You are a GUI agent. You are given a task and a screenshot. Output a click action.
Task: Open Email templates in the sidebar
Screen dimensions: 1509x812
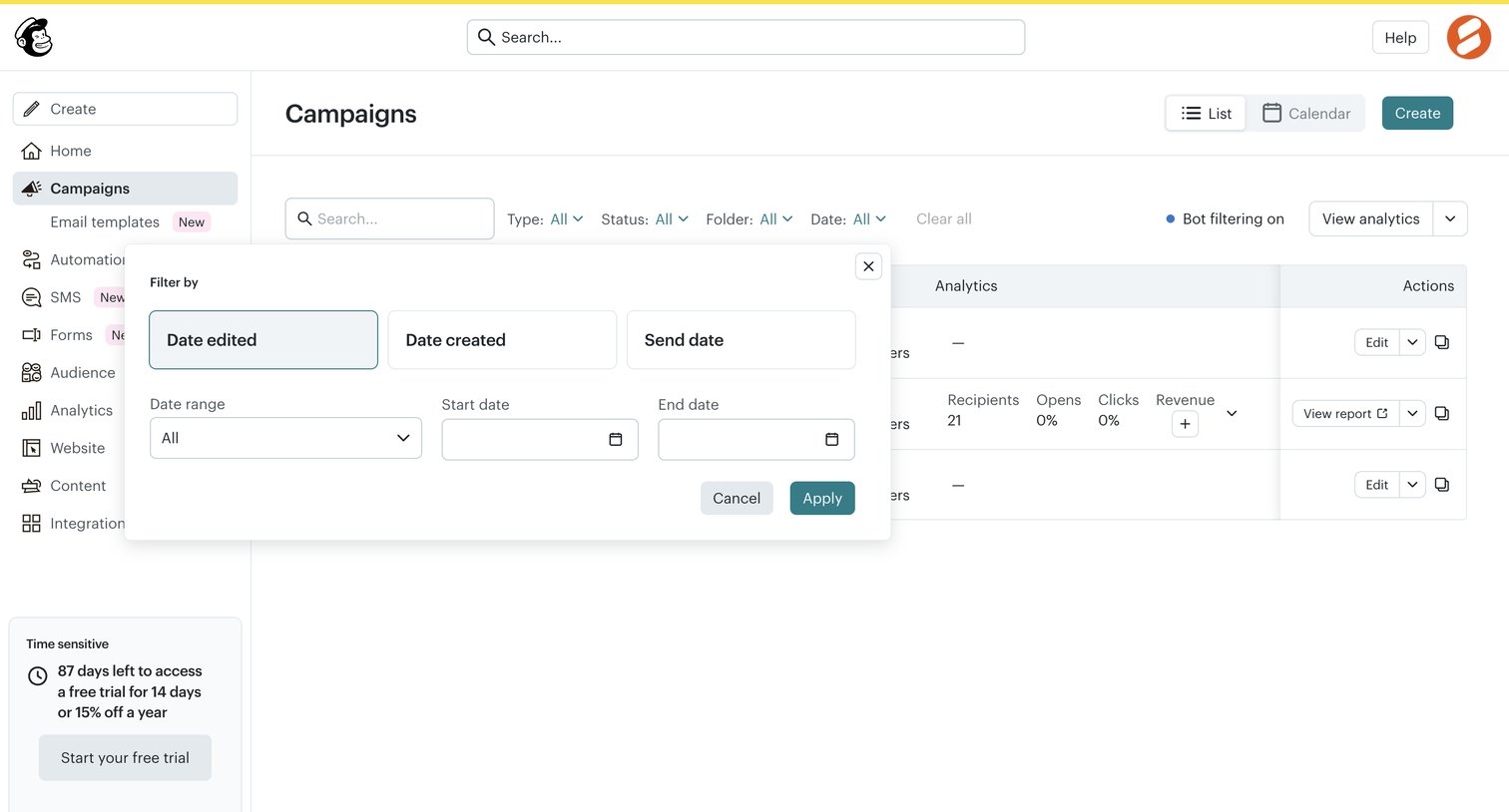(x=105, y=222)
